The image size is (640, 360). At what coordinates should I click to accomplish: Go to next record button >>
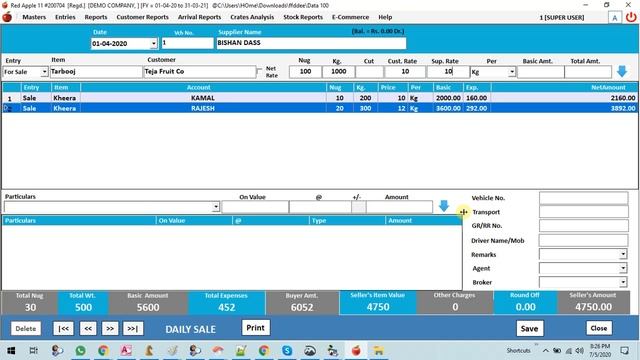click(110, 329)
